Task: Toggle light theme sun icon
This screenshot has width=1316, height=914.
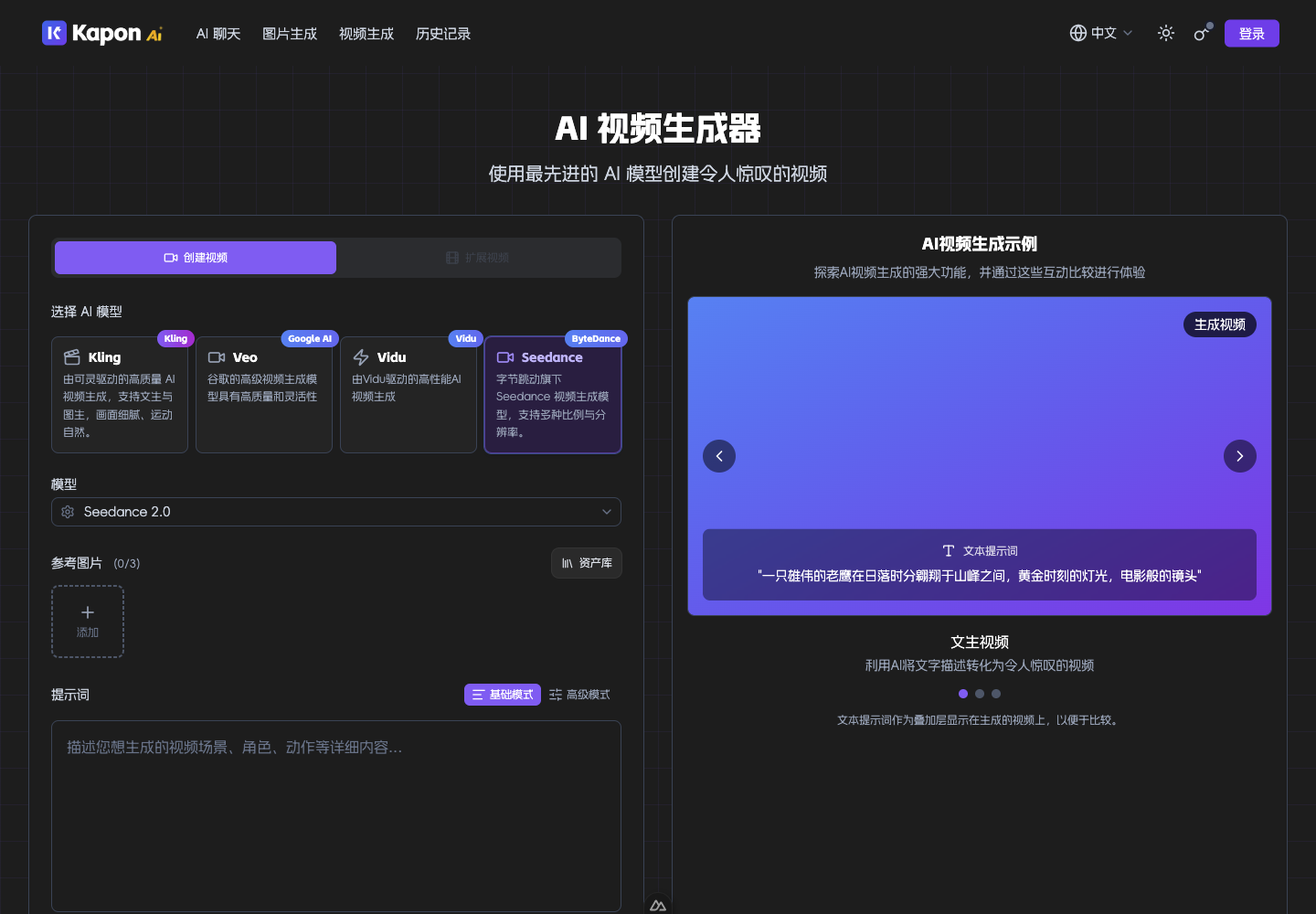Action: tap(1166, 33)
